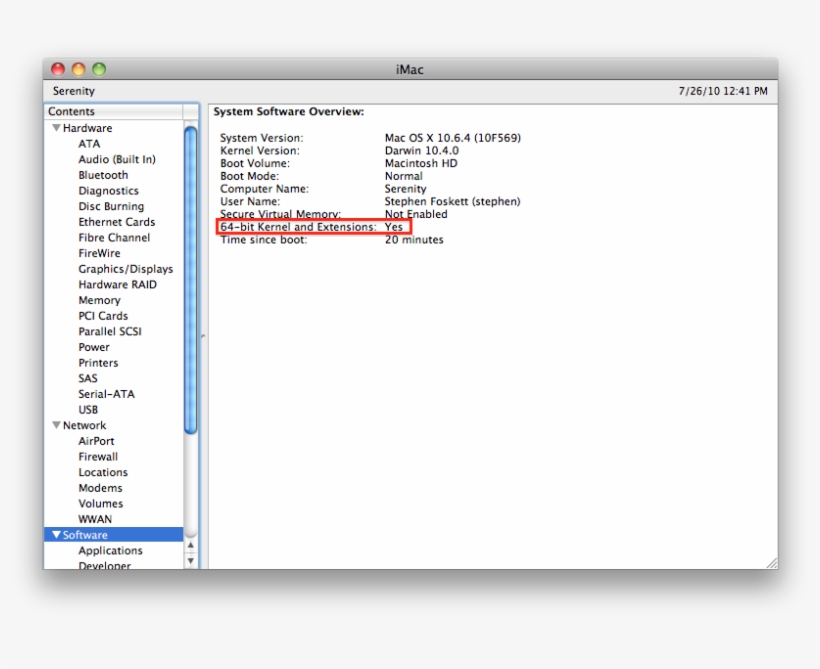Open Volumes under Network
This screenshot has height=669, width=820.
tap(100, 504)
